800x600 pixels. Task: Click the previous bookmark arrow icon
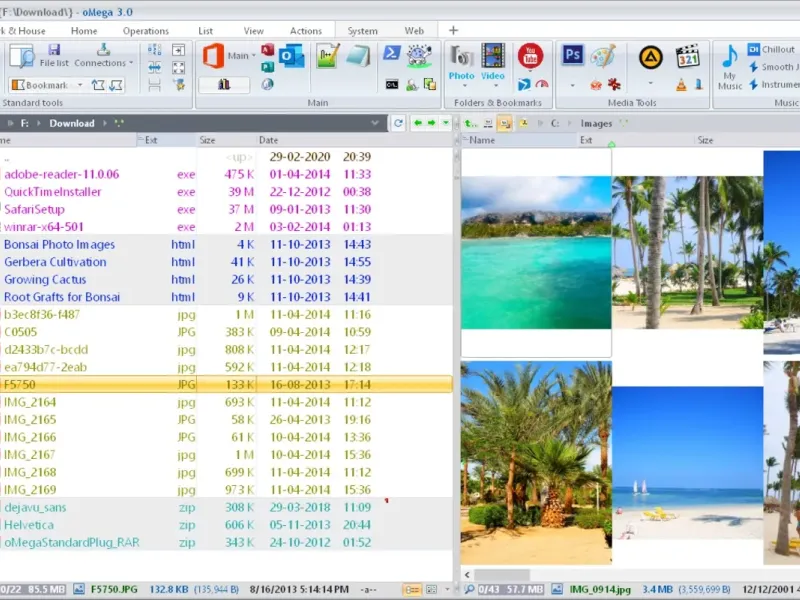coord(98,85)
